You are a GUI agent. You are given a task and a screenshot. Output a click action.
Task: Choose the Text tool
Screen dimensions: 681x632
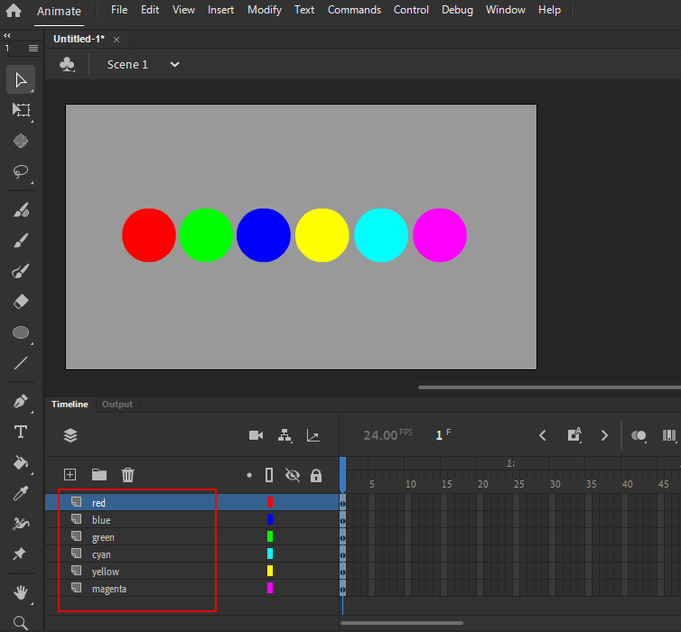point(20,432)
